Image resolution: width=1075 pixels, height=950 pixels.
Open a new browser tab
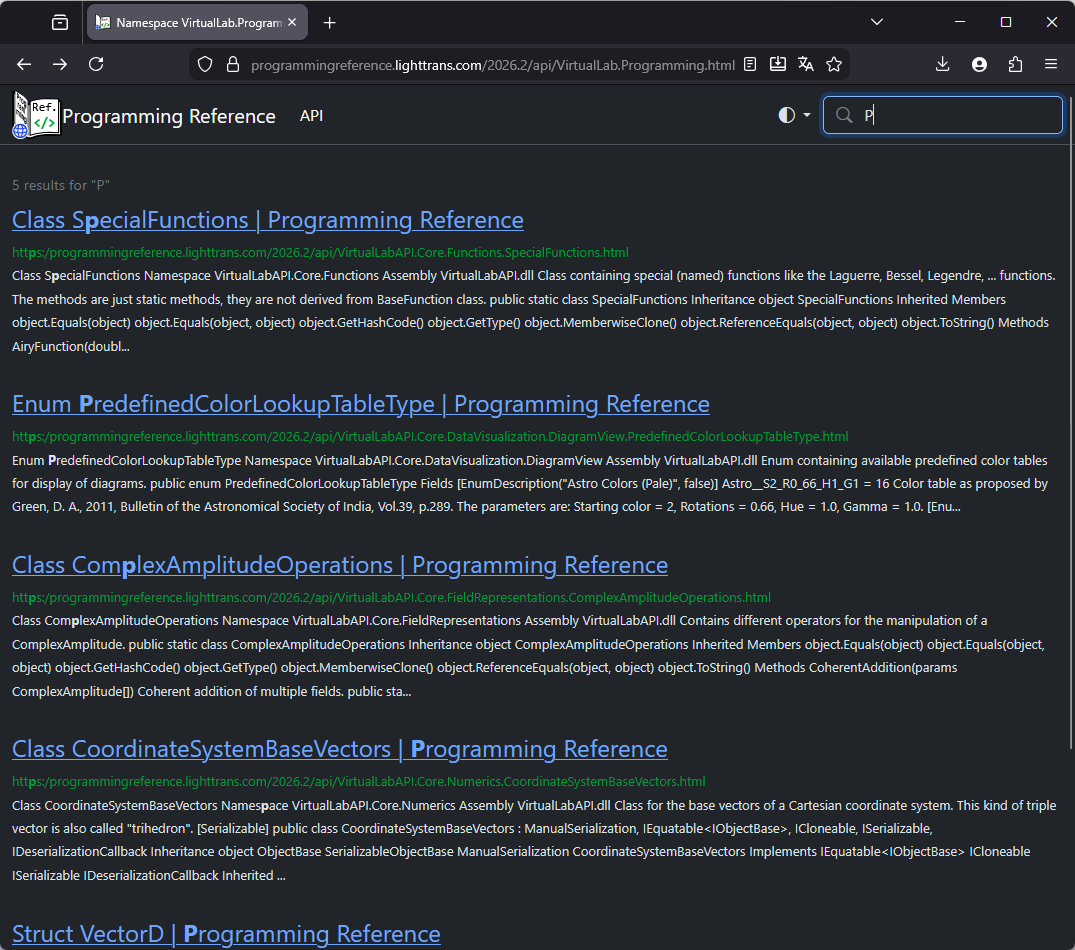(x=330, y=23)
